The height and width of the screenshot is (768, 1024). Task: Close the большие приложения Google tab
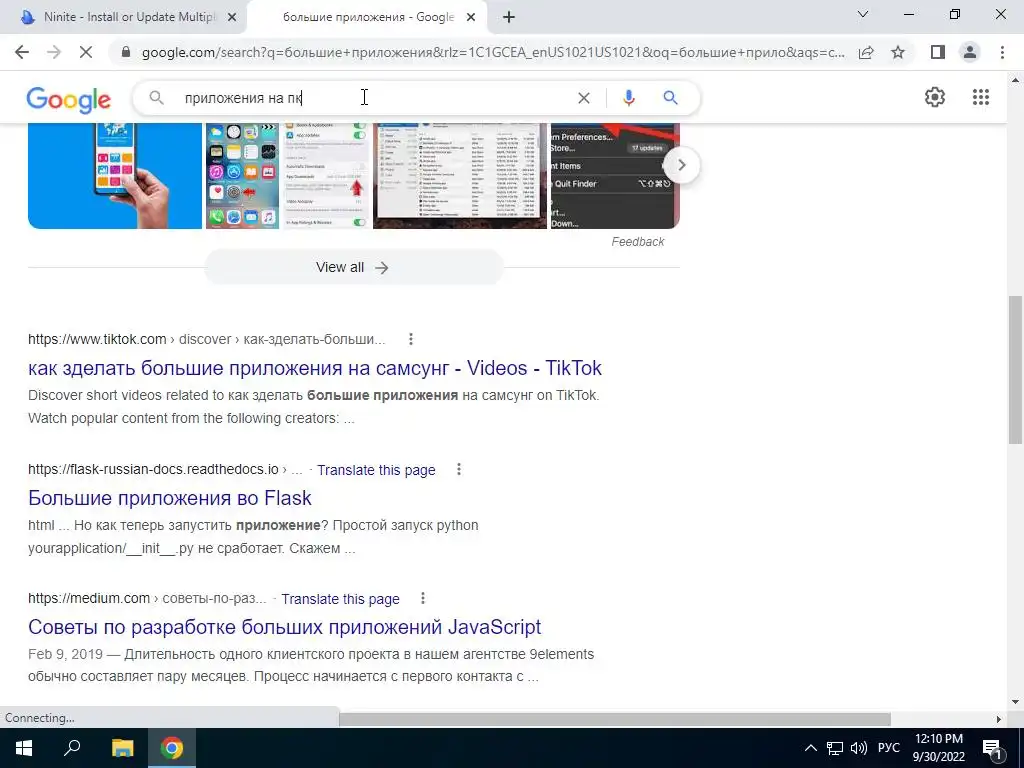(471, 18)
